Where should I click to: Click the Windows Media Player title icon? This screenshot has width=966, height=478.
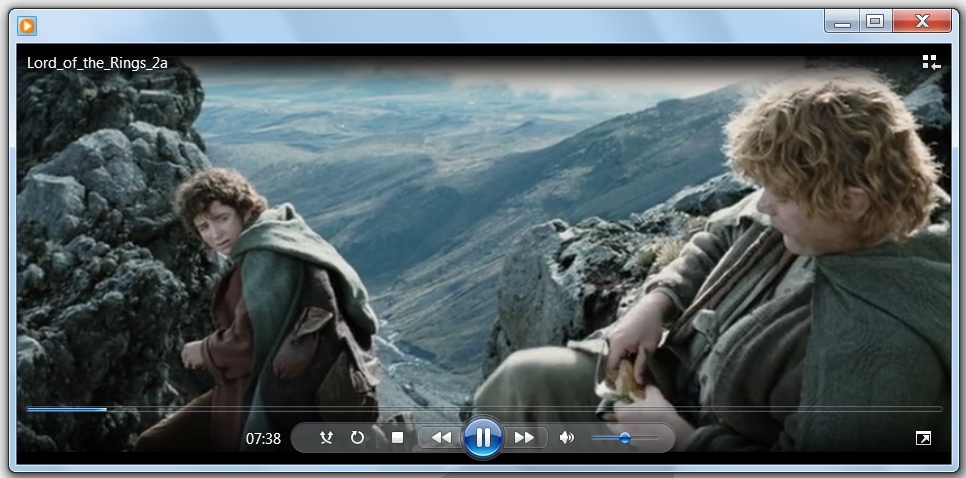pyautogui.click(x=27, y=25)
